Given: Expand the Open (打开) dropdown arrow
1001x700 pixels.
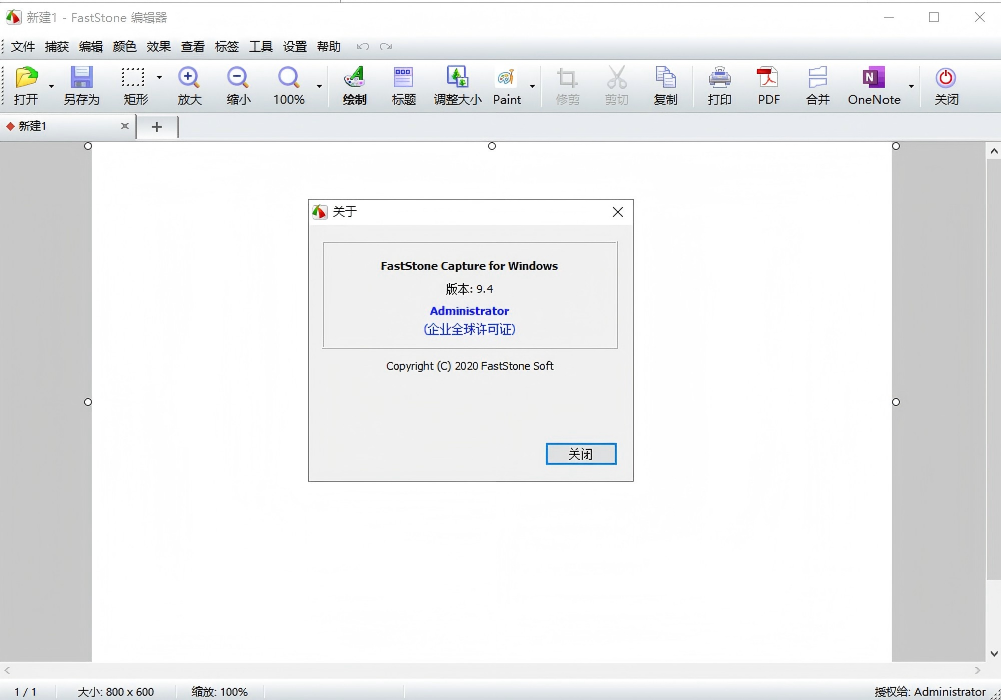Looking at the screenshot, I should click(51, 87).
